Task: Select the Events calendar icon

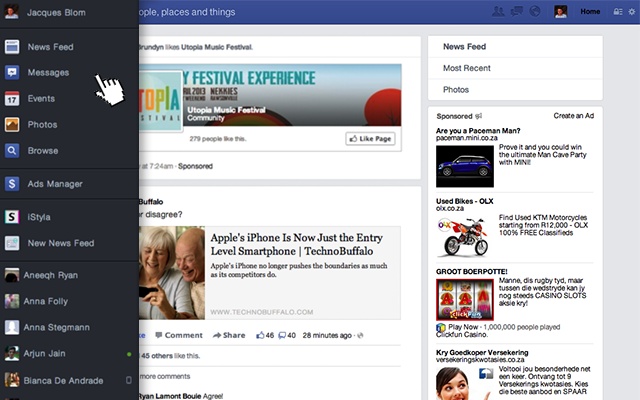Action: [12, 99]
